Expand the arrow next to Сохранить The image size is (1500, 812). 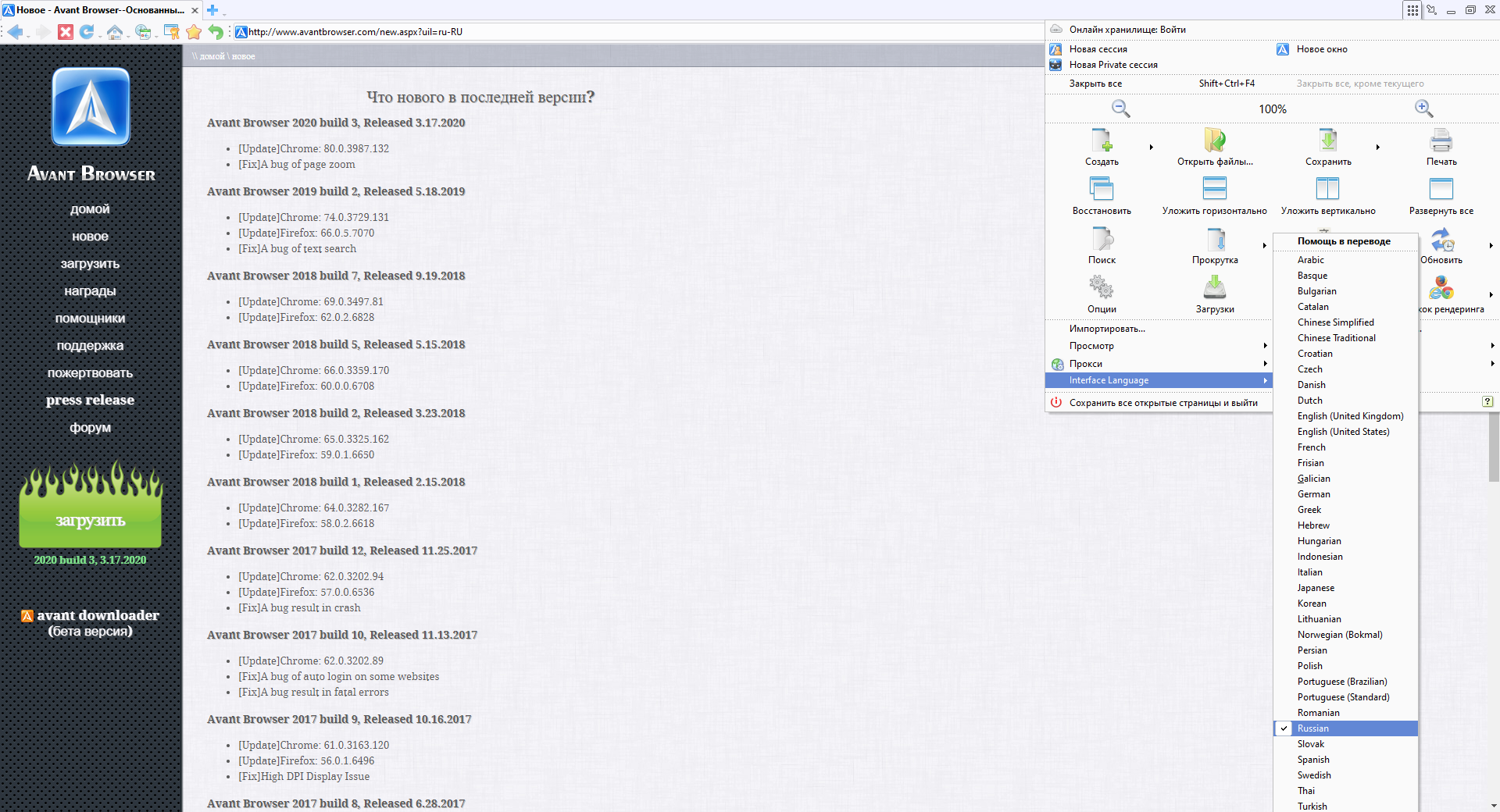coord(1377,147)
